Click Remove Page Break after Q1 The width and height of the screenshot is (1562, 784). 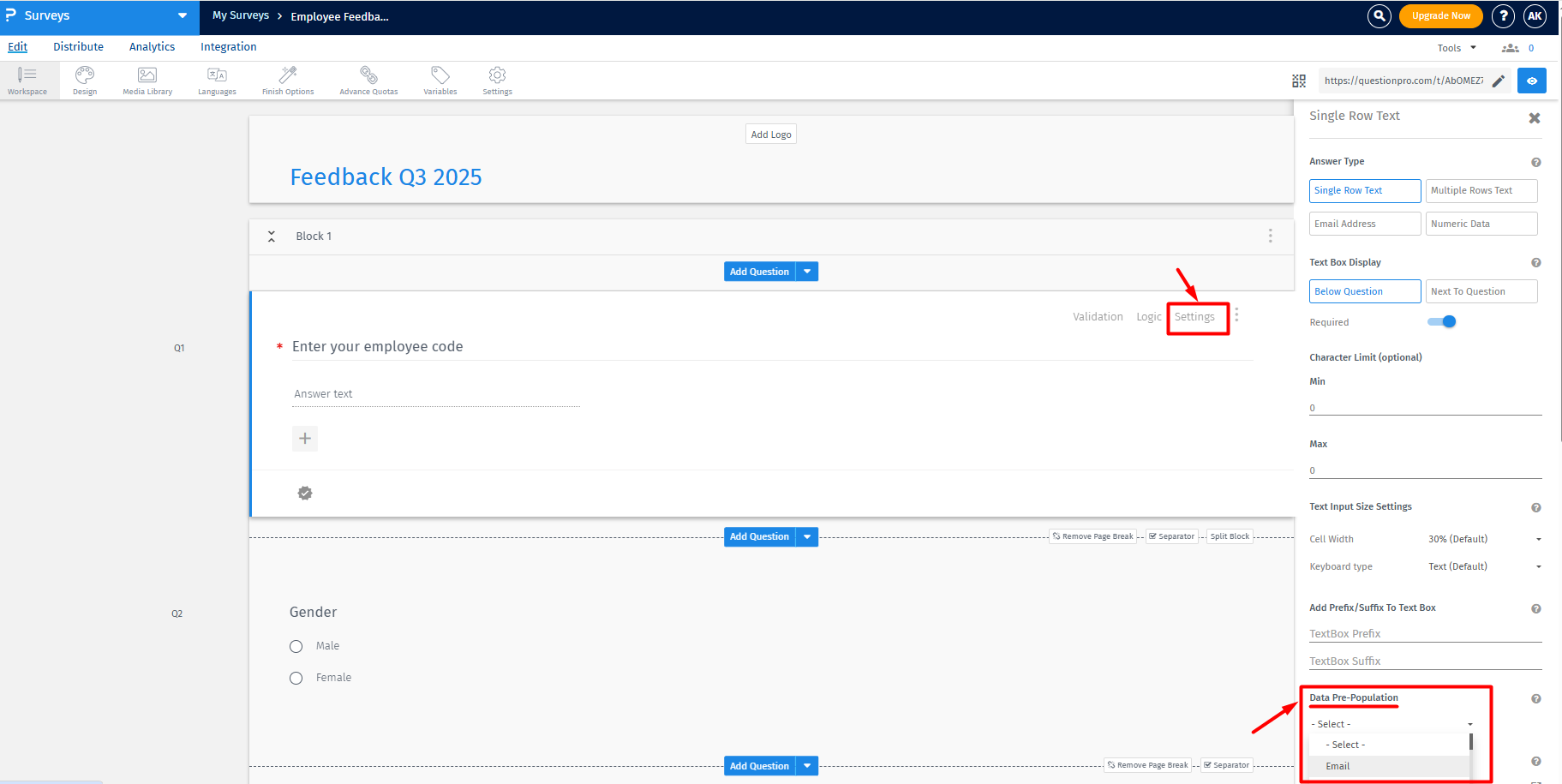click(x=1093, y=536)
